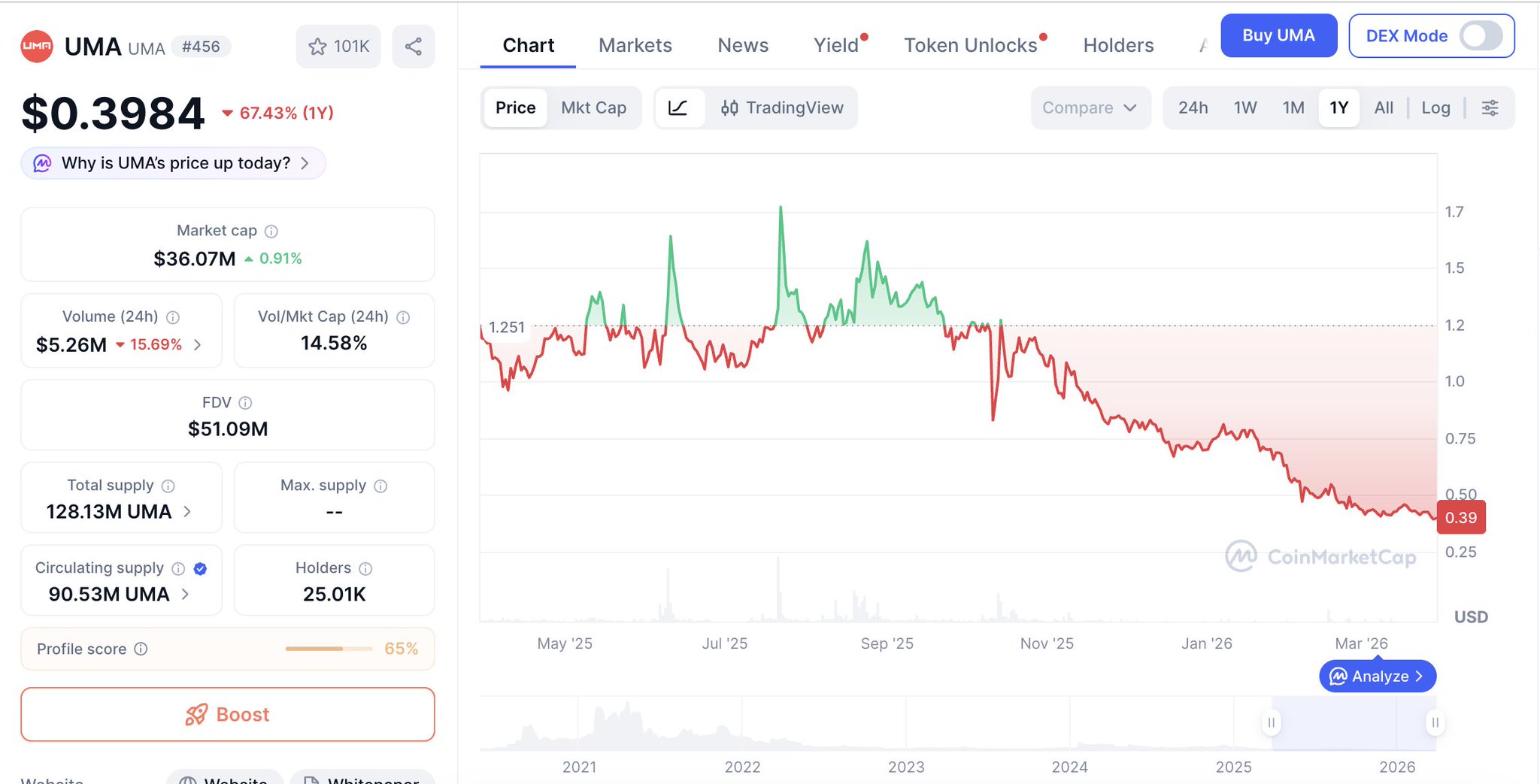Expand Total supply 128.13M UMA details
This screenshot has width=1540, height=784.
(x=187, y=512)
